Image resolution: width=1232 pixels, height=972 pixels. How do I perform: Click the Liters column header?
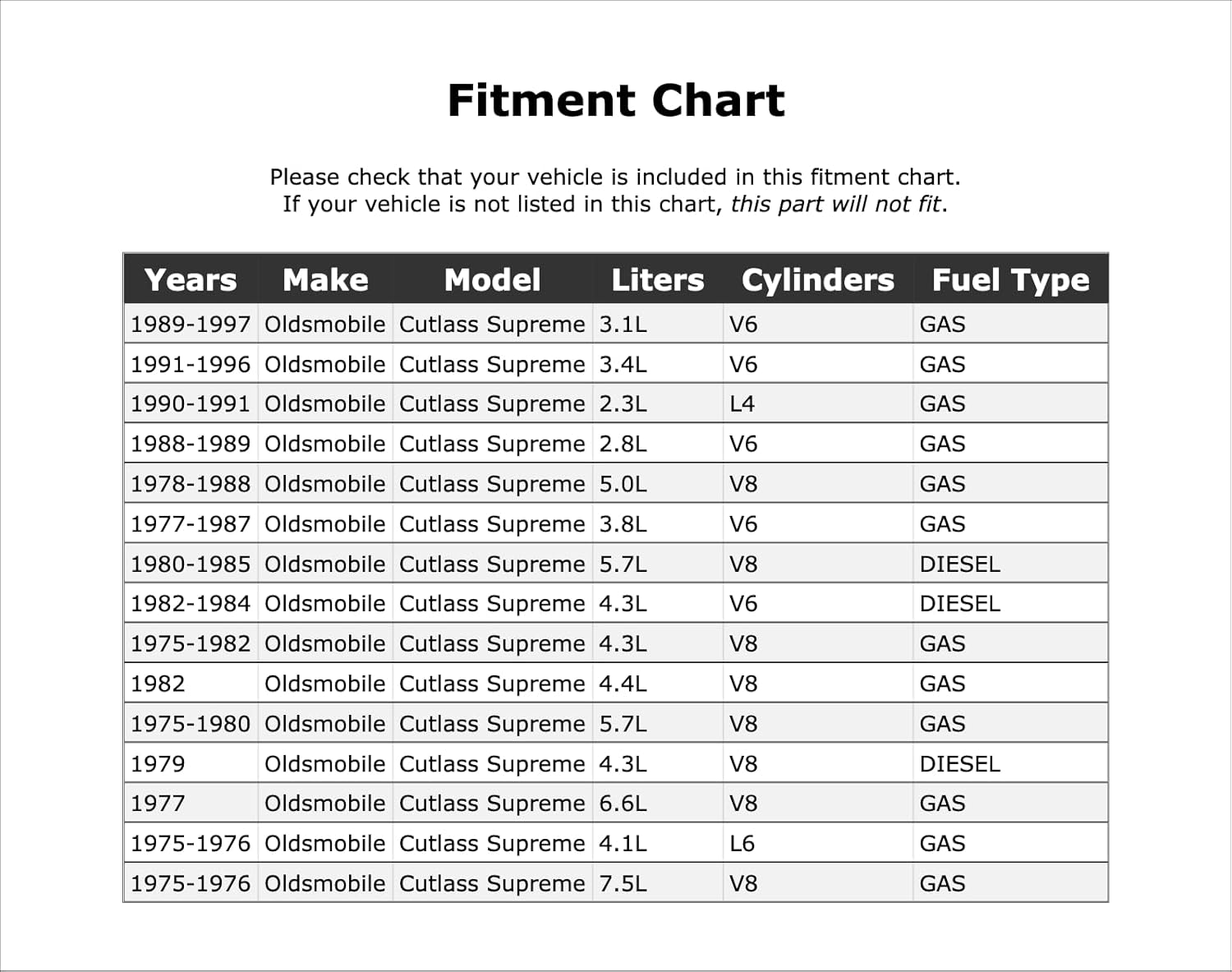pyautogui.click(x=657, y=280)
